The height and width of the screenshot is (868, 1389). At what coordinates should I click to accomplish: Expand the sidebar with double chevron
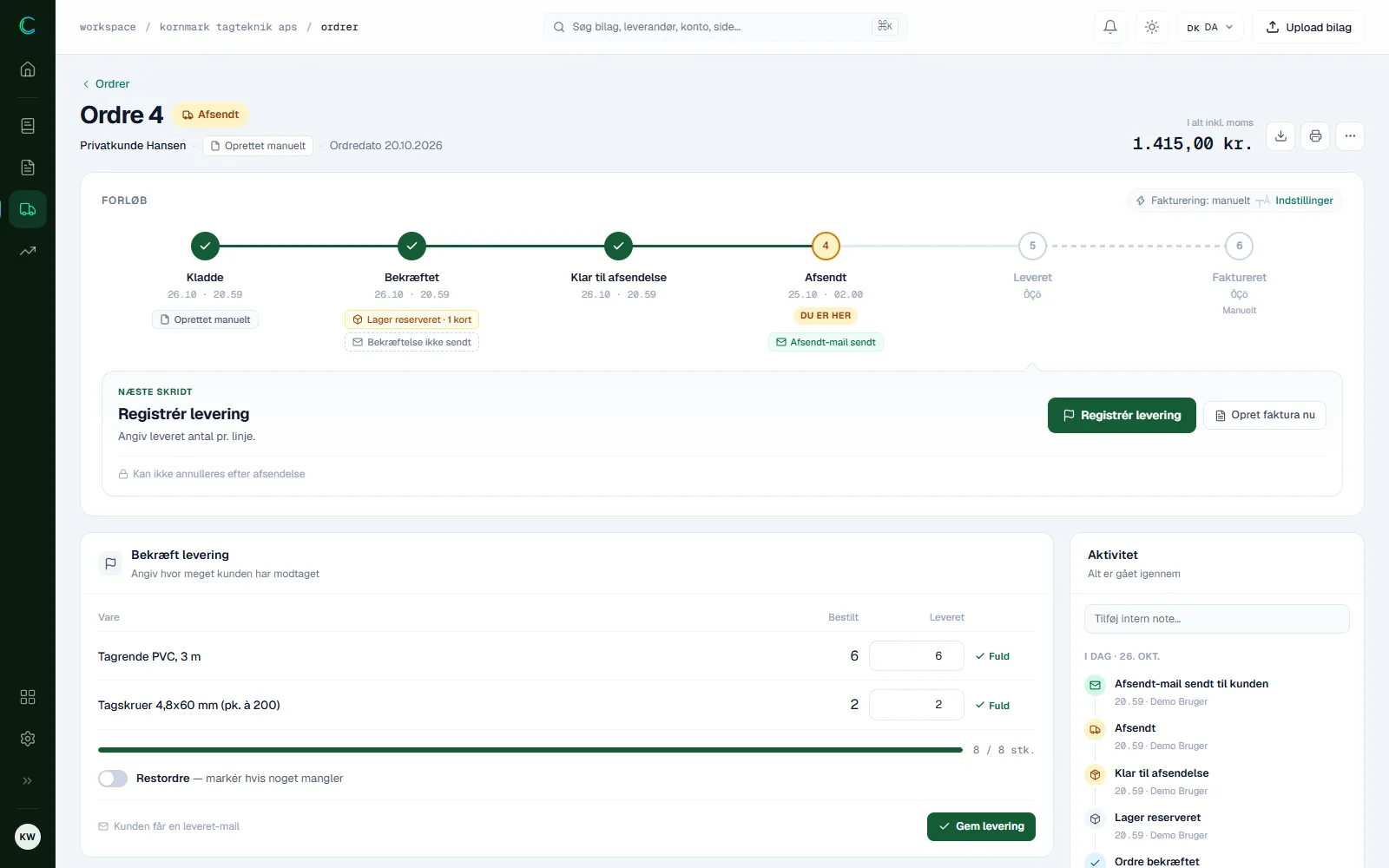coord(28,780)
